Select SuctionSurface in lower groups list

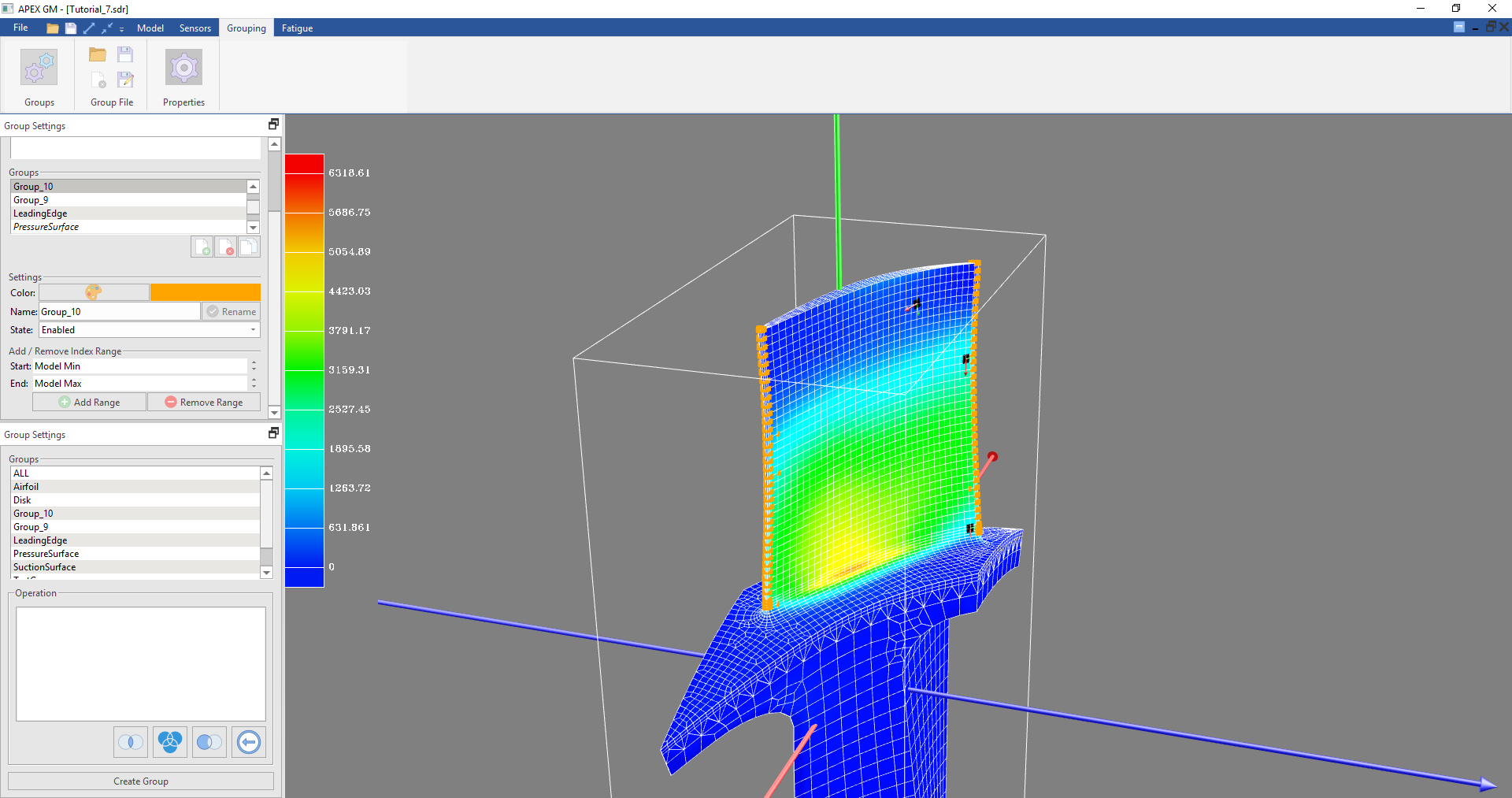coord(135,567)
